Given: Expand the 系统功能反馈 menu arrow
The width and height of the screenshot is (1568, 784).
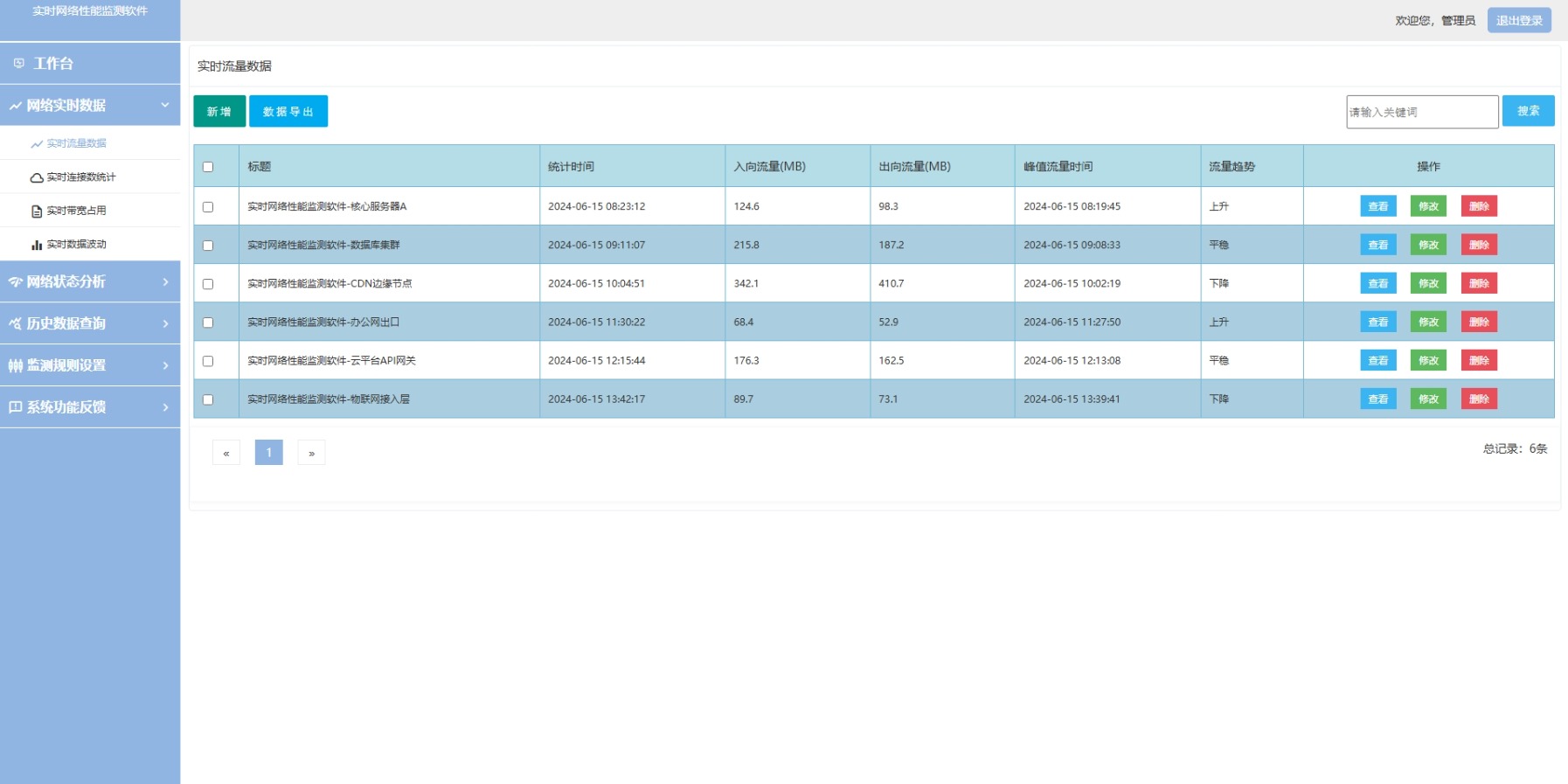Looking at the screenshot, I should tap(165, 407).
